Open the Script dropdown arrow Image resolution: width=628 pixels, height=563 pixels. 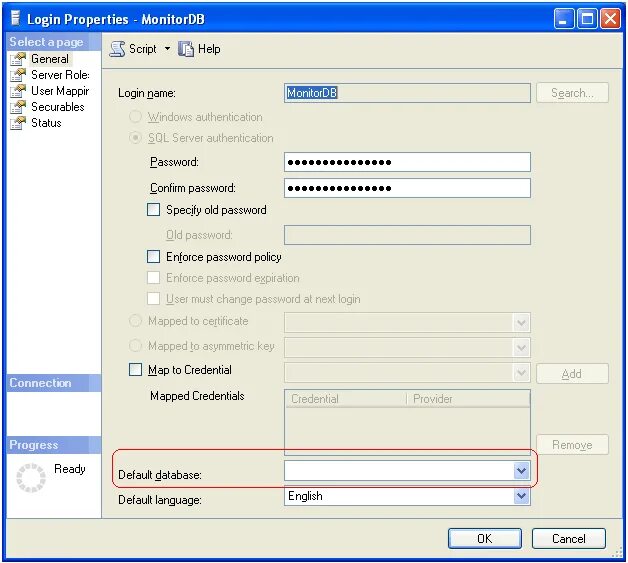167,48
